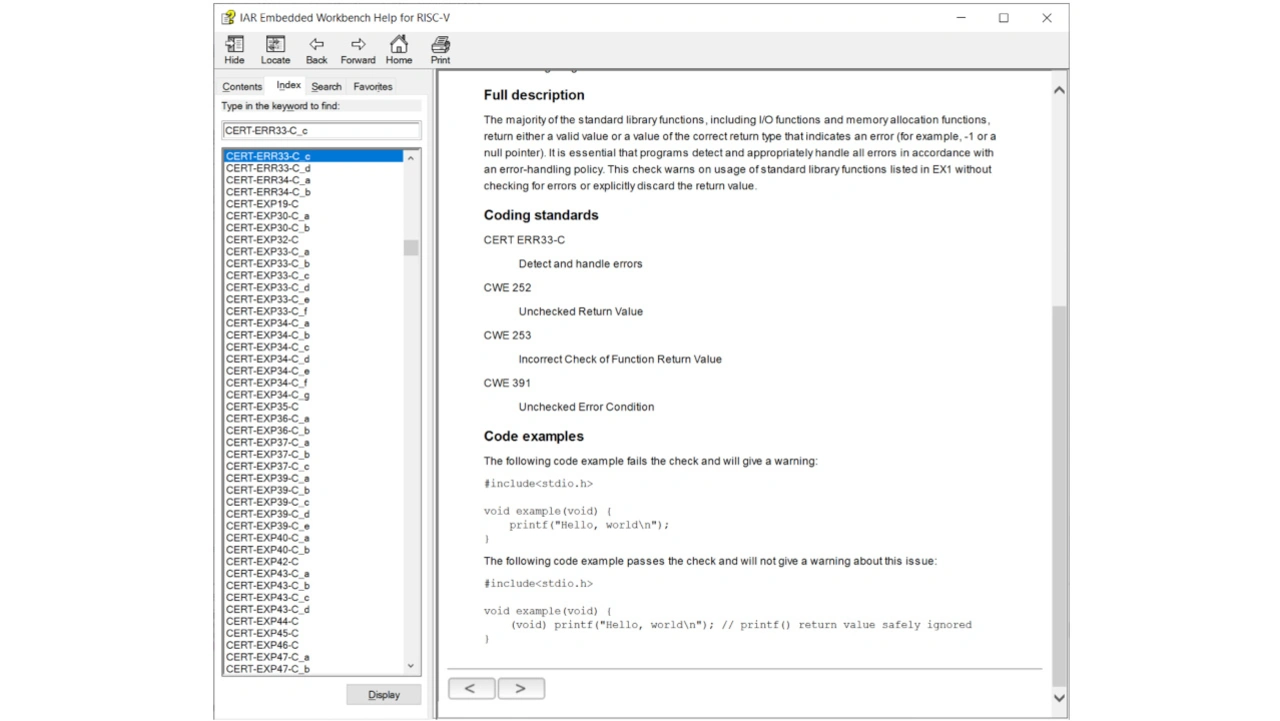Select CERT-ERR34-C_a index entry
This screenshot has width=1280, height=721.
268,180
